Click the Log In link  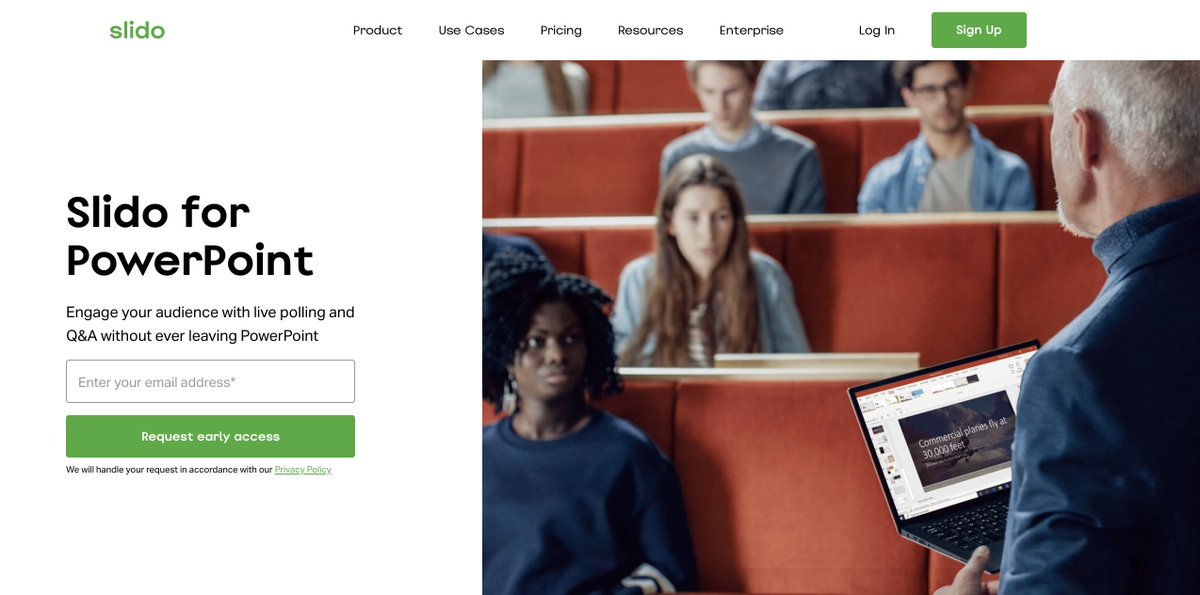point(876,30)
